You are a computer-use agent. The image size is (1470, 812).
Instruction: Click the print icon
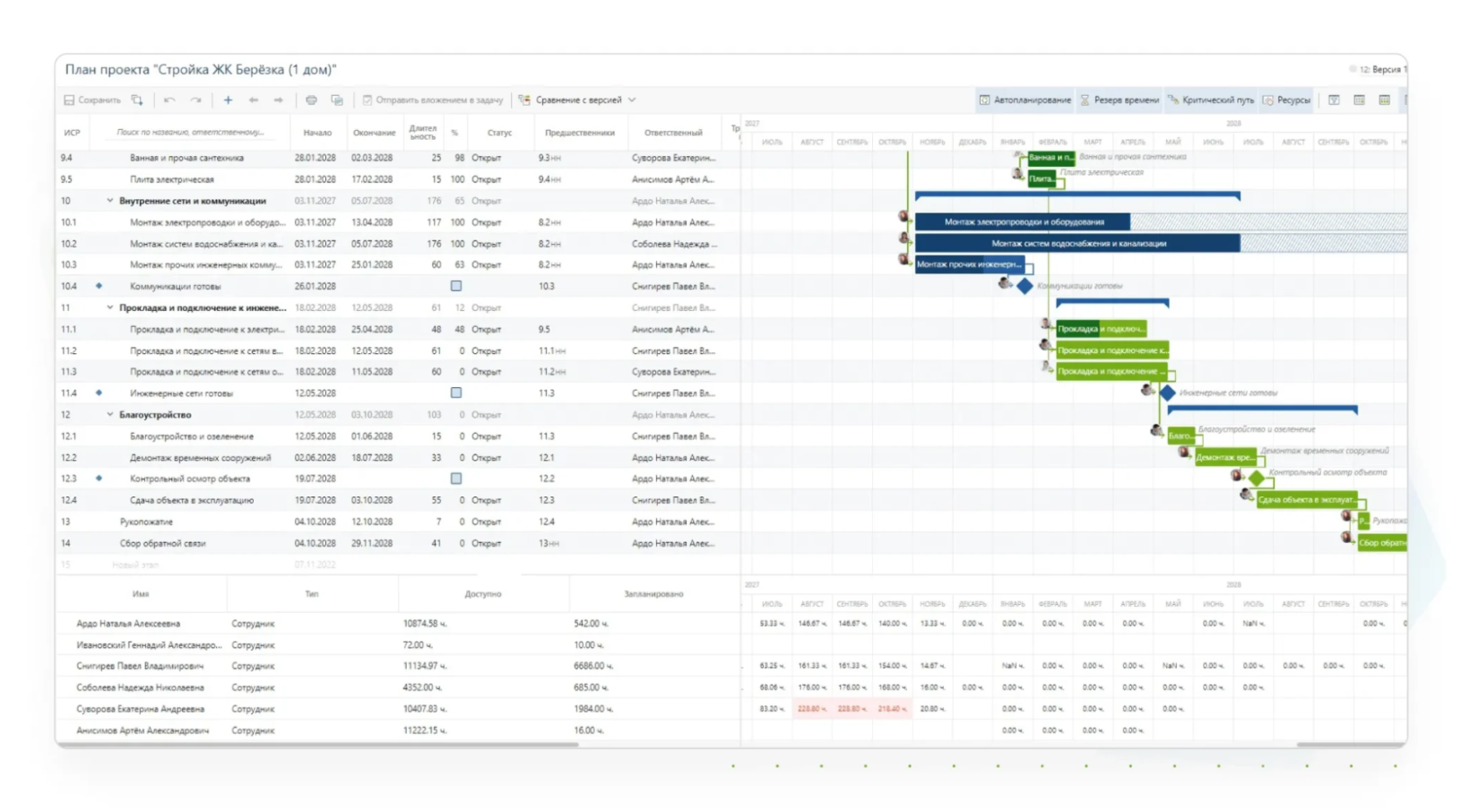point(311,100)
